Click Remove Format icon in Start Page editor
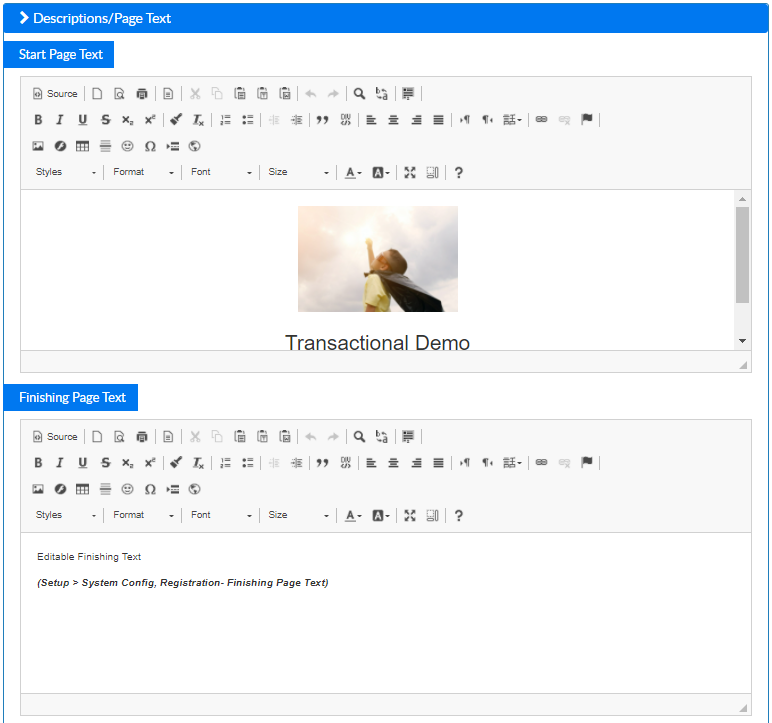 [198, 120]
